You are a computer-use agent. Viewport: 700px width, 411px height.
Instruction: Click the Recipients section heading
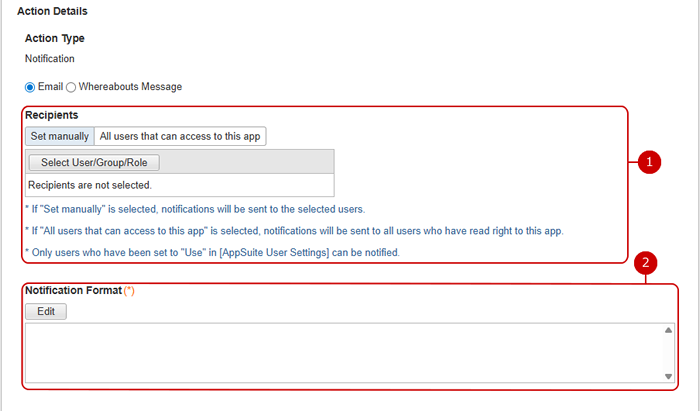(x=51, y=116)
